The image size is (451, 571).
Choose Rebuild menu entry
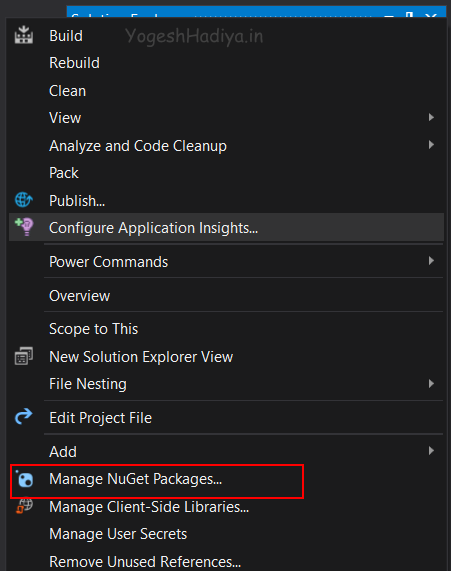tap(226, 63)
